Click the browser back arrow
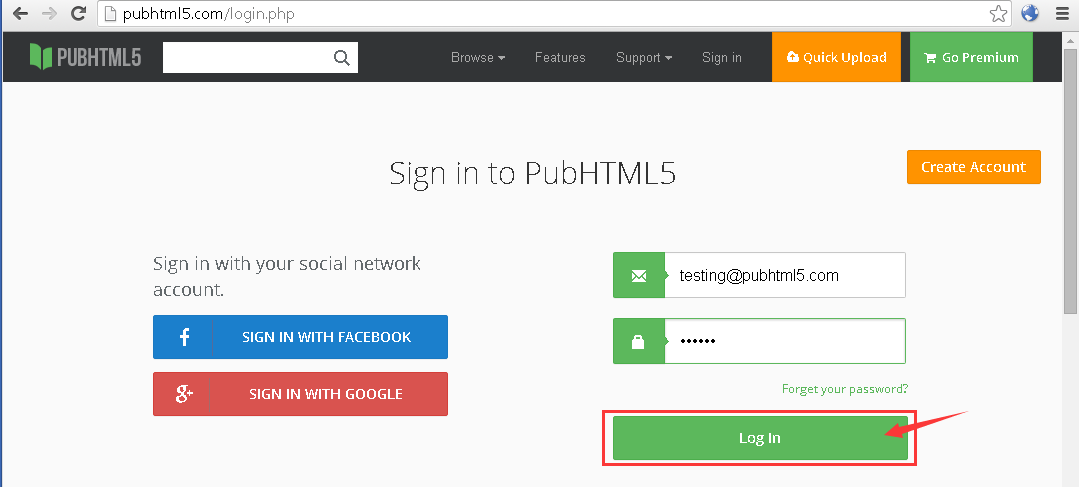The height and width of the screenshot is (487, 1079). click(x=18, y=14)
